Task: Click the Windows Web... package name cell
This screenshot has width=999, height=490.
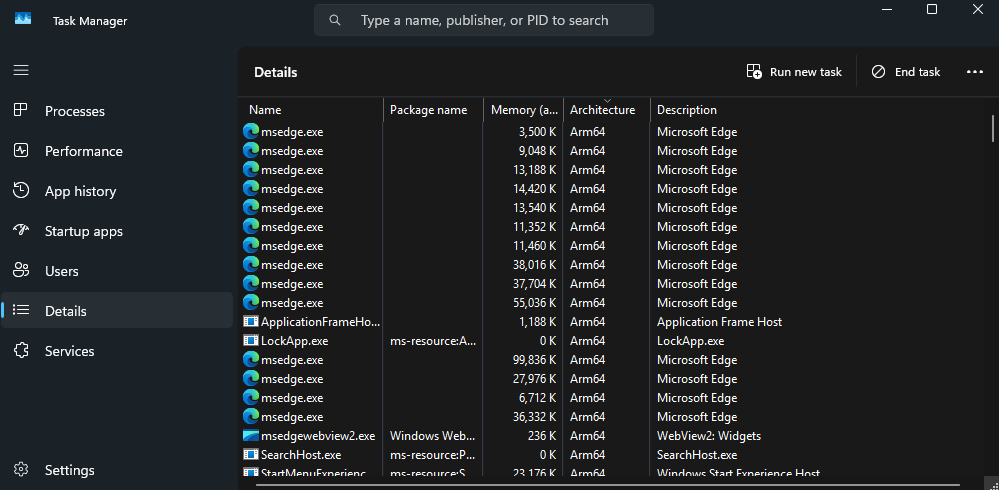Action: (x=433, y=436)
